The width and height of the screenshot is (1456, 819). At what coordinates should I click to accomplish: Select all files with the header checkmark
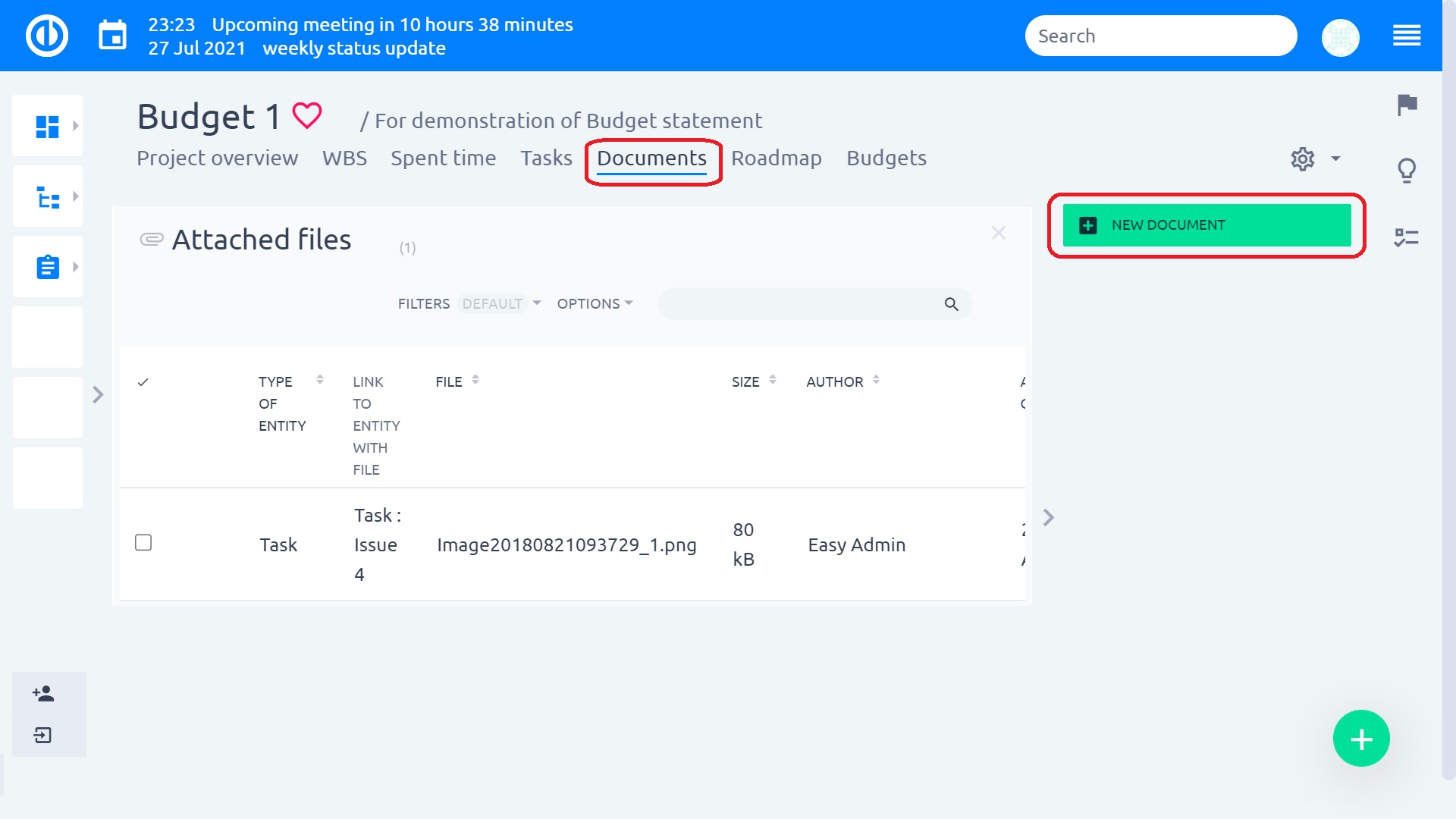[143, 383]
